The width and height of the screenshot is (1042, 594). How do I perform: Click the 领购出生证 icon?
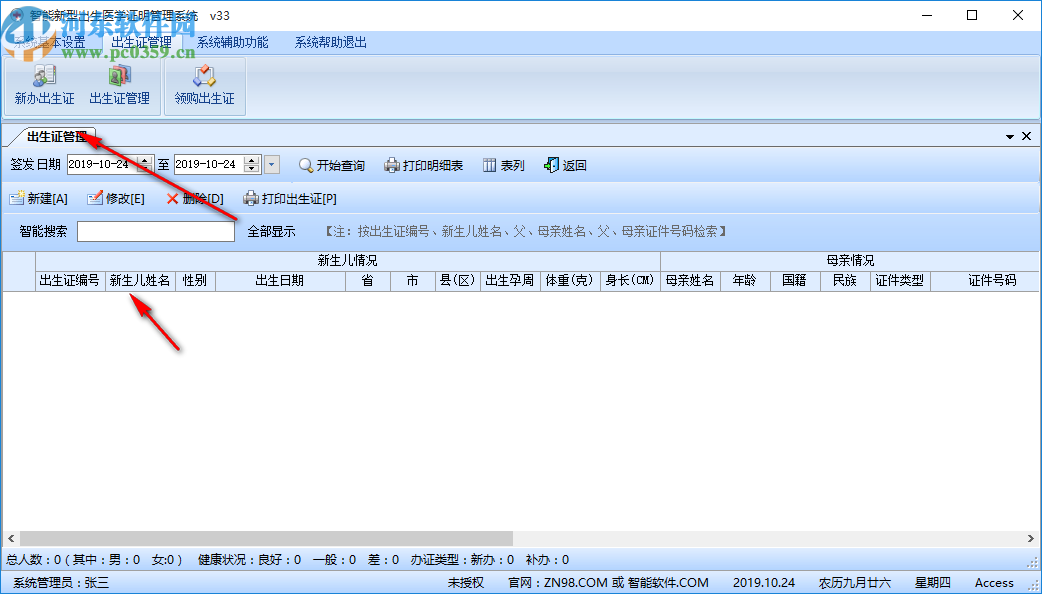(x=204, y=87)
